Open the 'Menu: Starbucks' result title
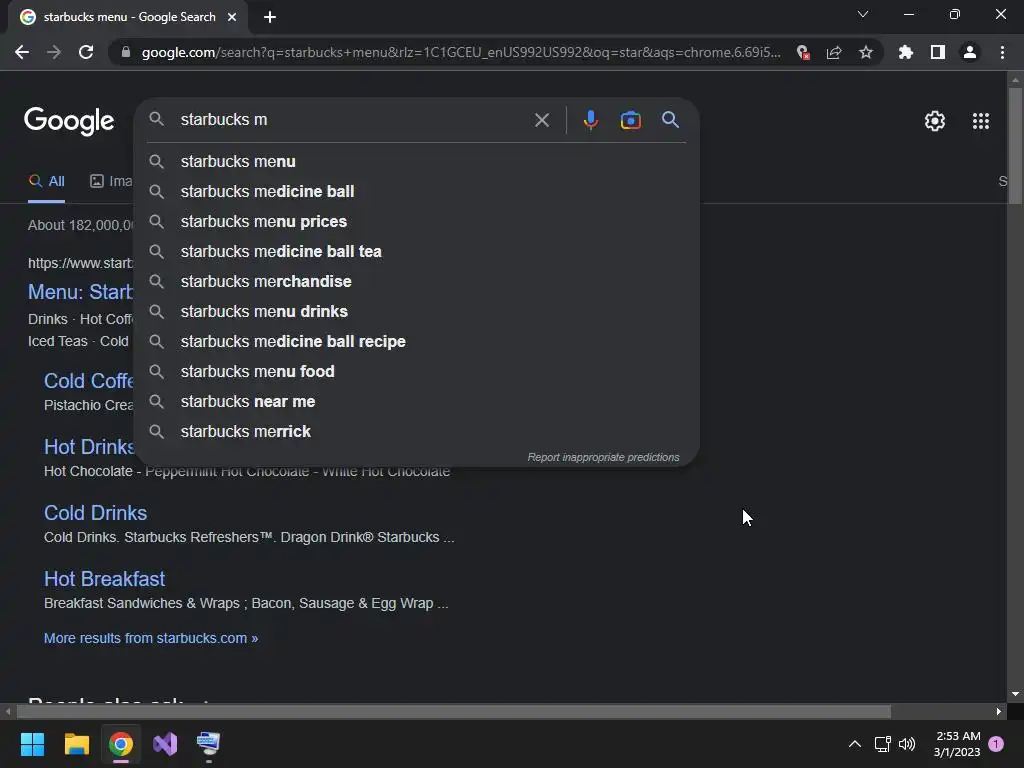This screenshot has height=768, width=1024. [x=80, y=291]
